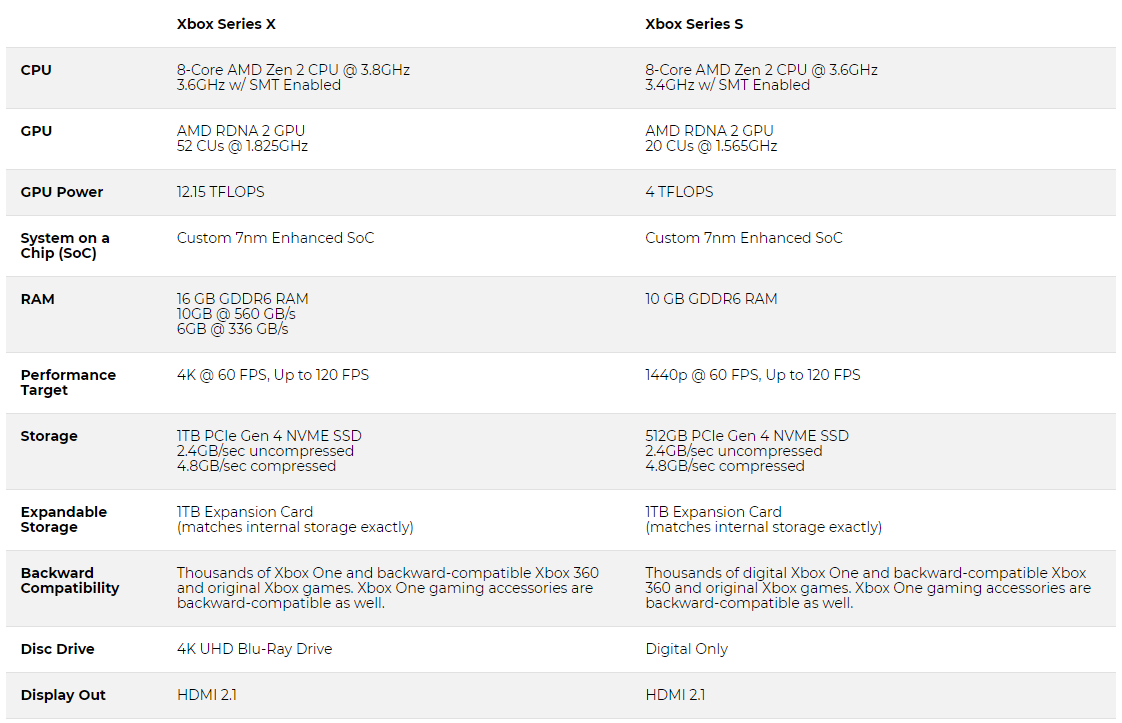Click the Digital Only cell

click(687, 649)
